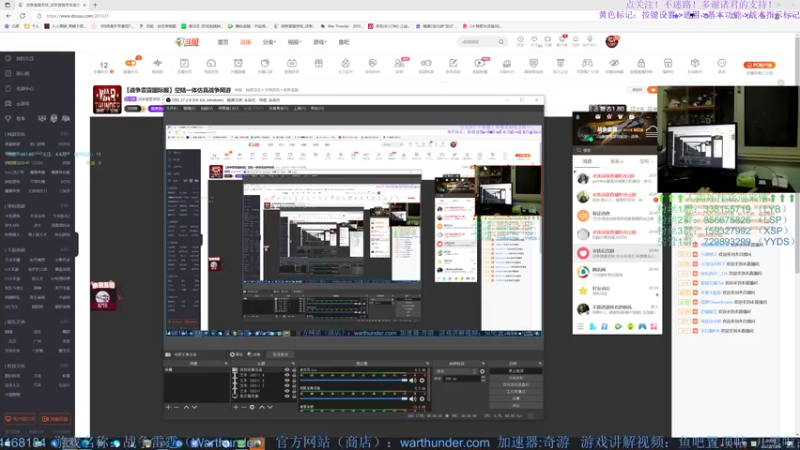Expand the 视频 dropdown in Douyu navigation

pos(294,42)
